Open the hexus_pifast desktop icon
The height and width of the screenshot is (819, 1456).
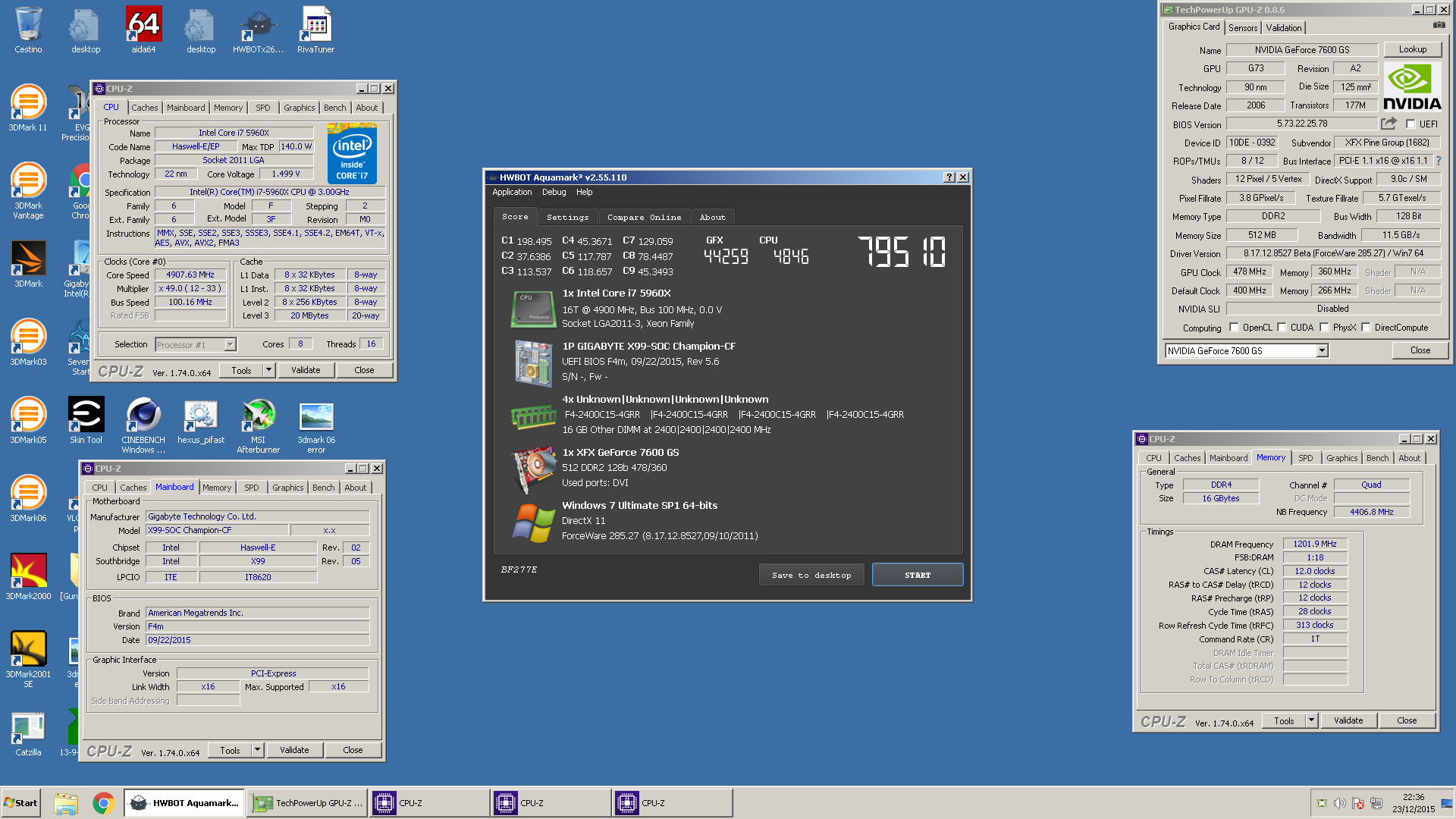[201, 421]
